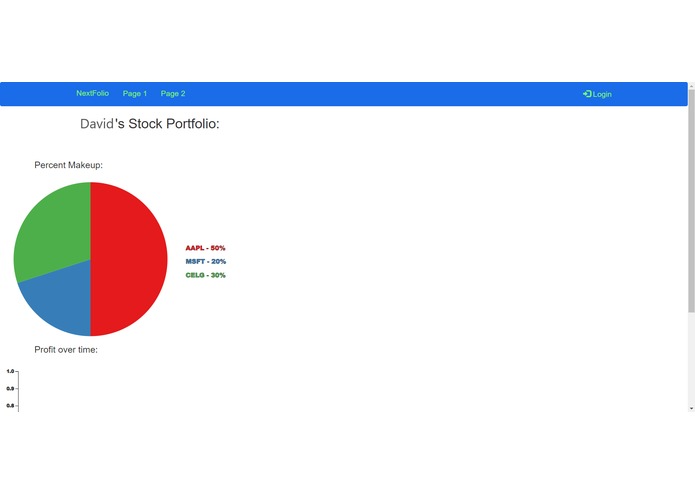This screenshot has width=695, height=494.
Task: Click the 0.9 axis tick label
Action: tap(10, 389)
